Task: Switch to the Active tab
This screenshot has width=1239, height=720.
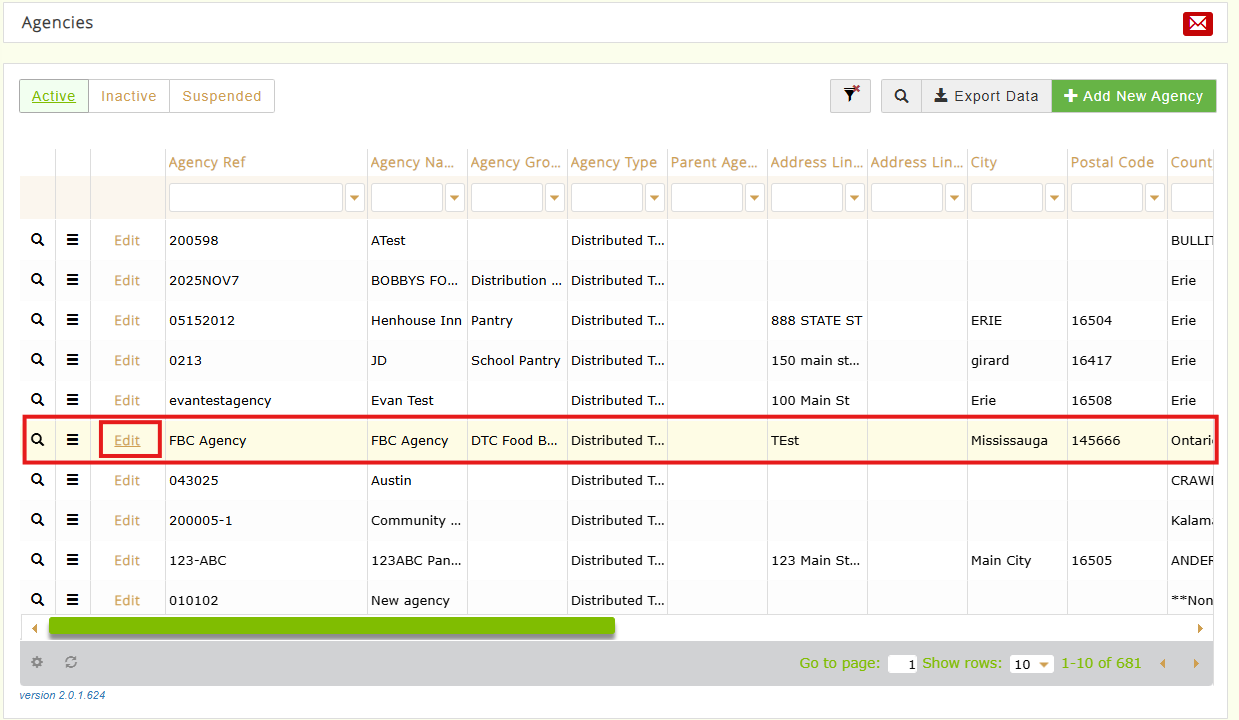Action: [x=54, y=96]
